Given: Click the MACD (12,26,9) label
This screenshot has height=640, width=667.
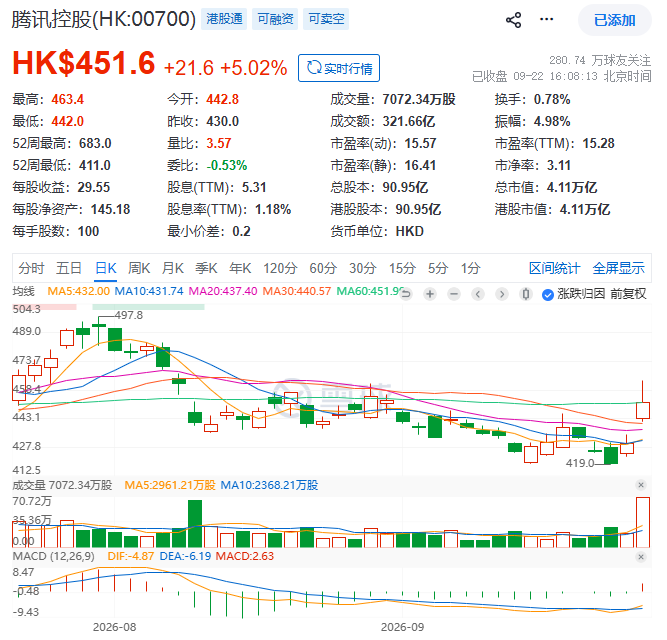Looking at the screenshot, I should tap(54, 556).
